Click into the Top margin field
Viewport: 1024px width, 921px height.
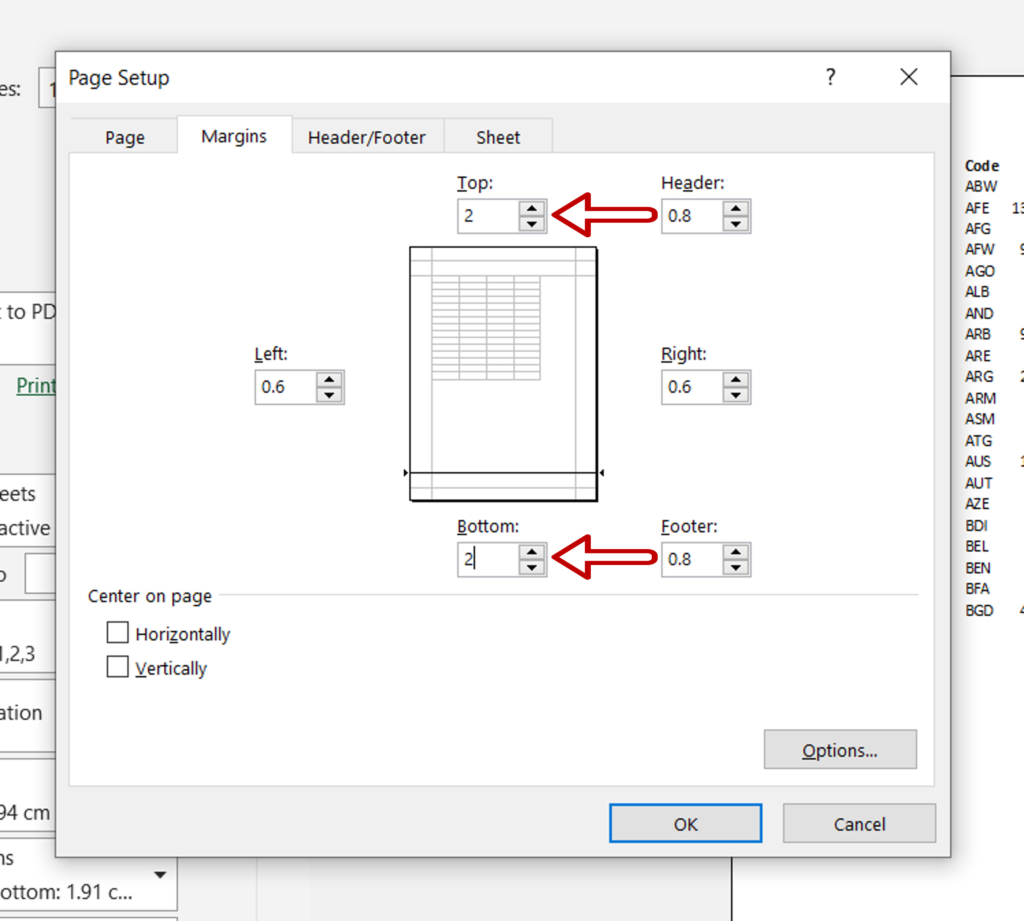[488, 216]
